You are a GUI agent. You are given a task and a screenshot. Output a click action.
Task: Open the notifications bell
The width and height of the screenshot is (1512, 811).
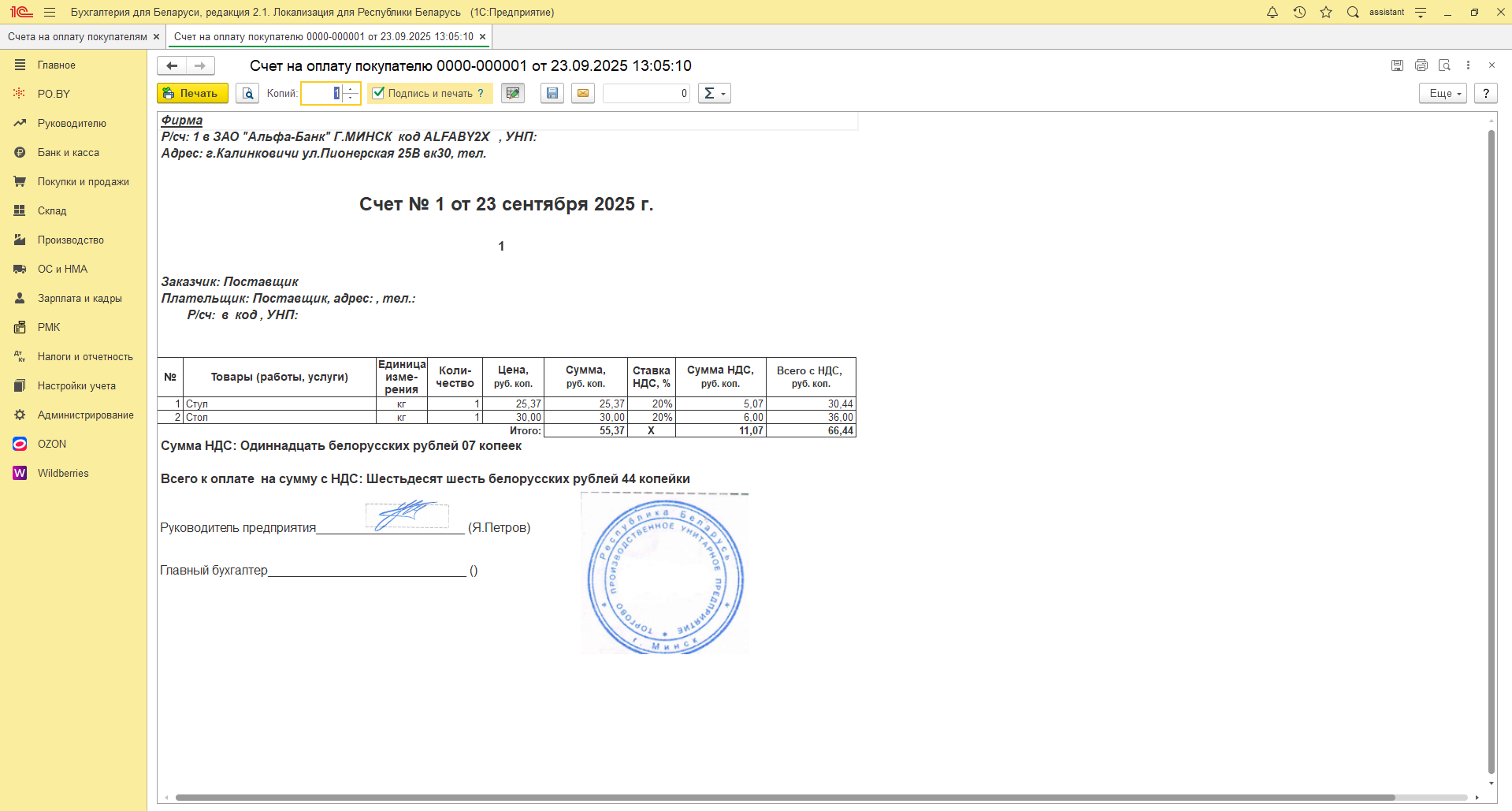(x=1272, y=13)
